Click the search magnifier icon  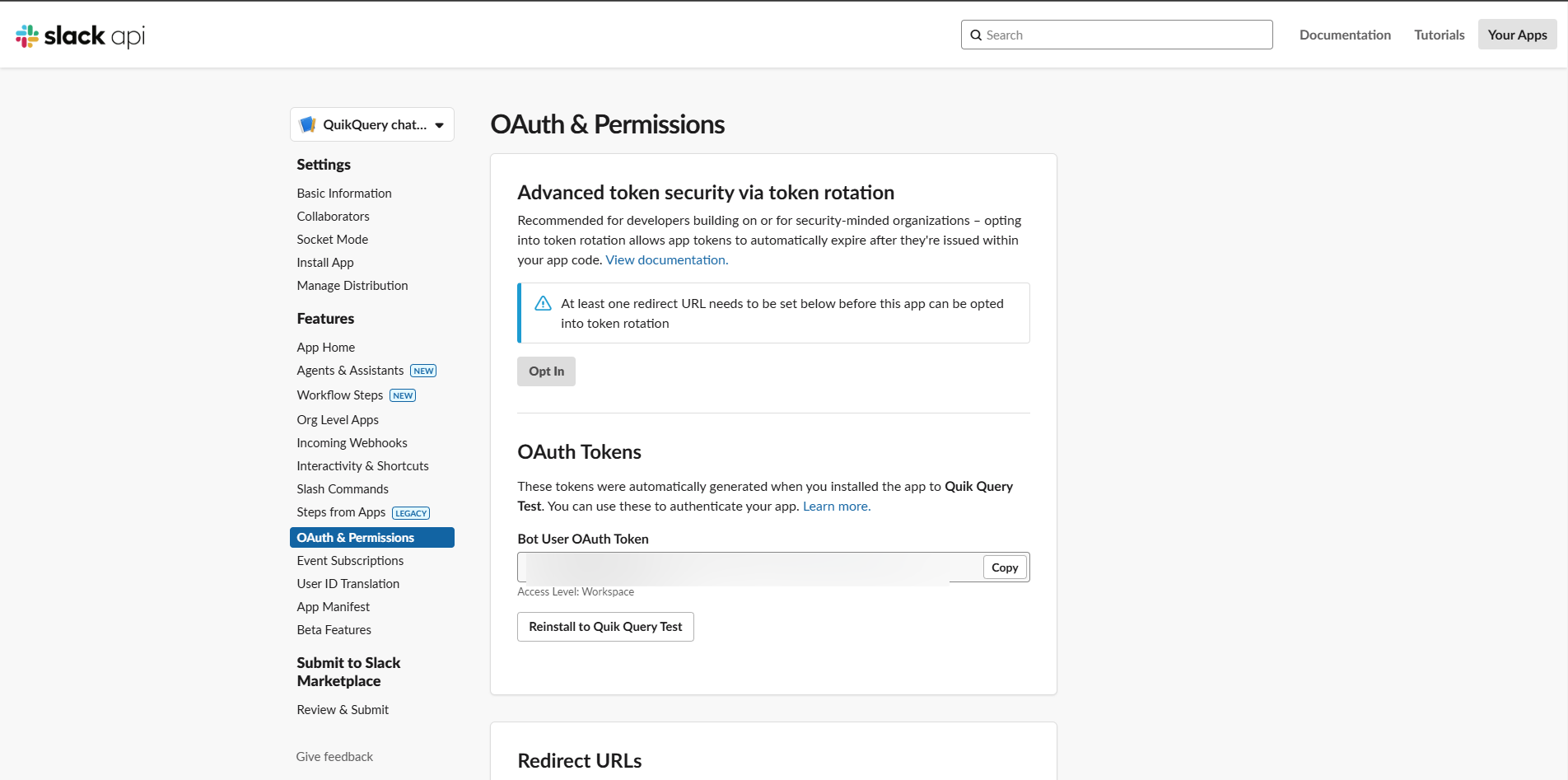point(976,35)
